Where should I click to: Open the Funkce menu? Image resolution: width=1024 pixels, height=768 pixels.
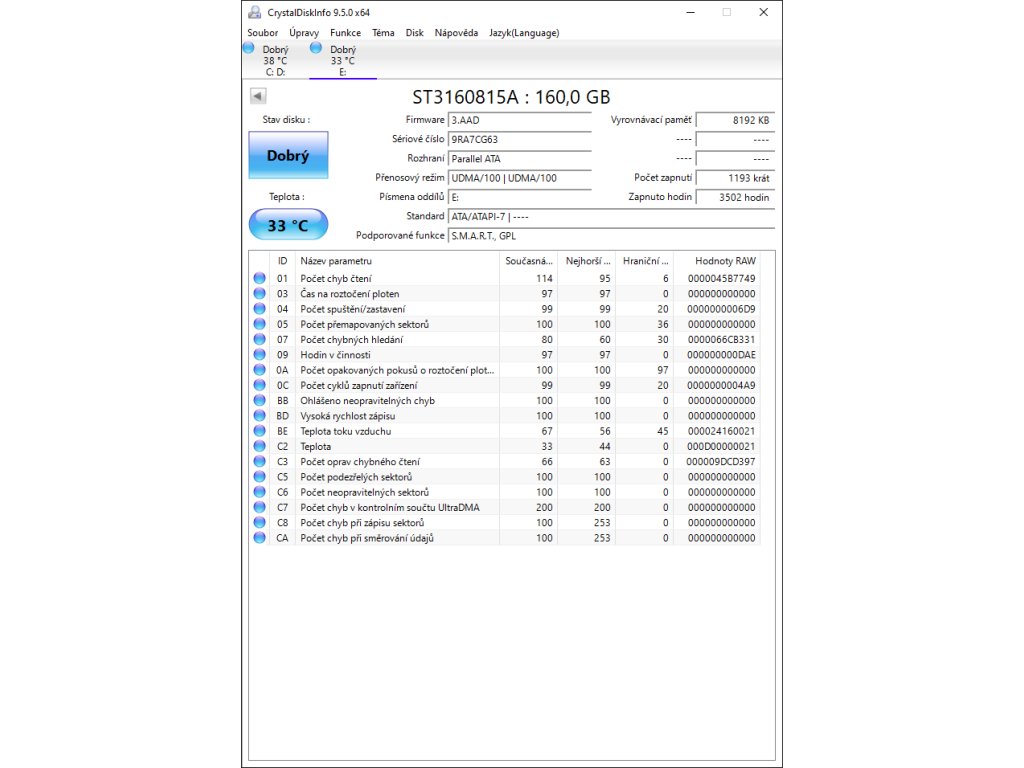click(345, 33)
